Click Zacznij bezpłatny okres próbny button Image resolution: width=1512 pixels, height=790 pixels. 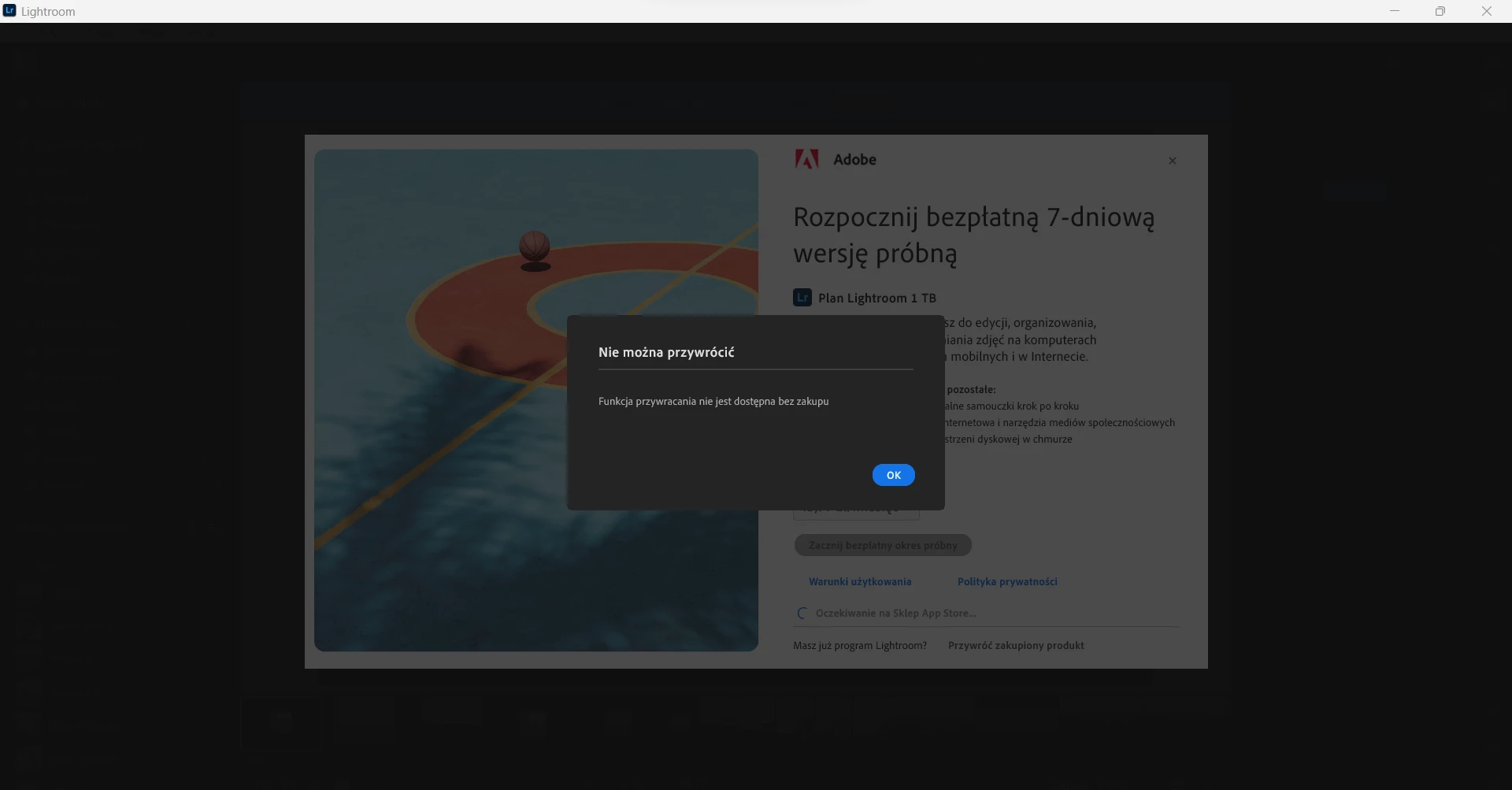[x=883, y=545]
